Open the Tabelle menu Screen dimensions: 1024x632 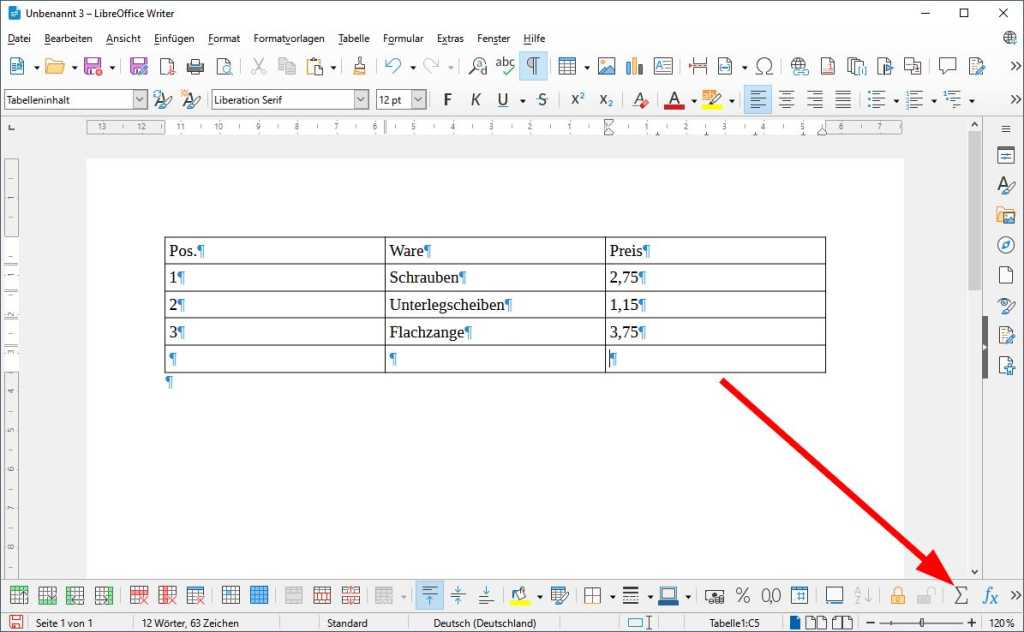click(x=354, y=38)
